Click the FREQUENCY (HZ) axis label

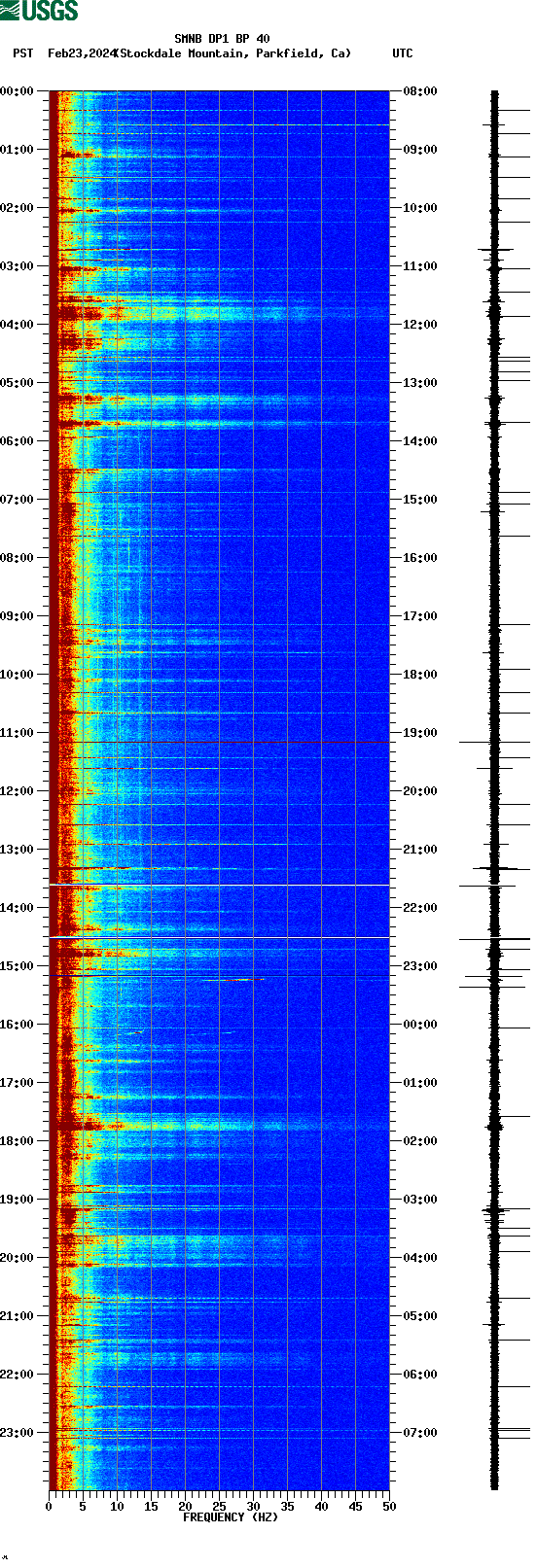coord(231,1517)
